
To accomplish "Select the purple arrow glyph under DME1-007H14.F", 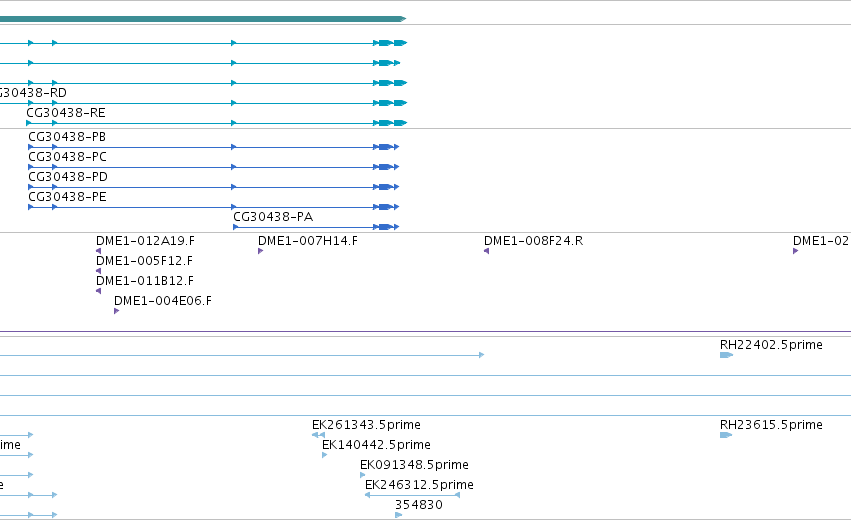I will click(x=261, y=251).
